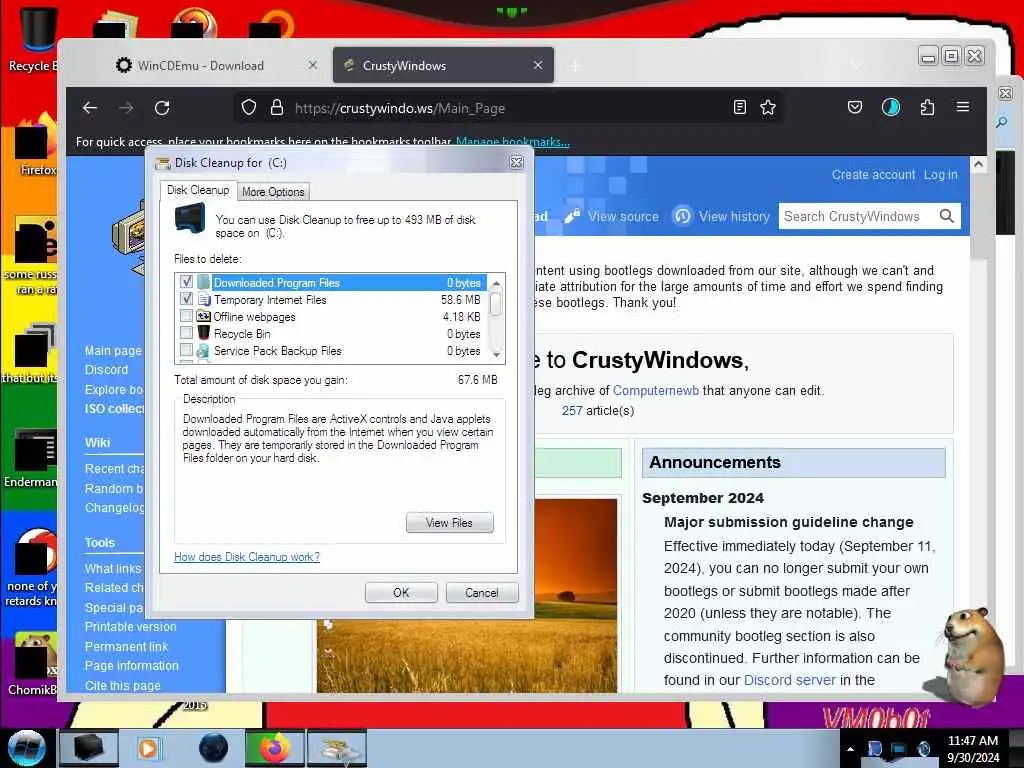Viewport: 1024px width, 768px height.
Task: Click the View history clock icon
Action: 682,216
